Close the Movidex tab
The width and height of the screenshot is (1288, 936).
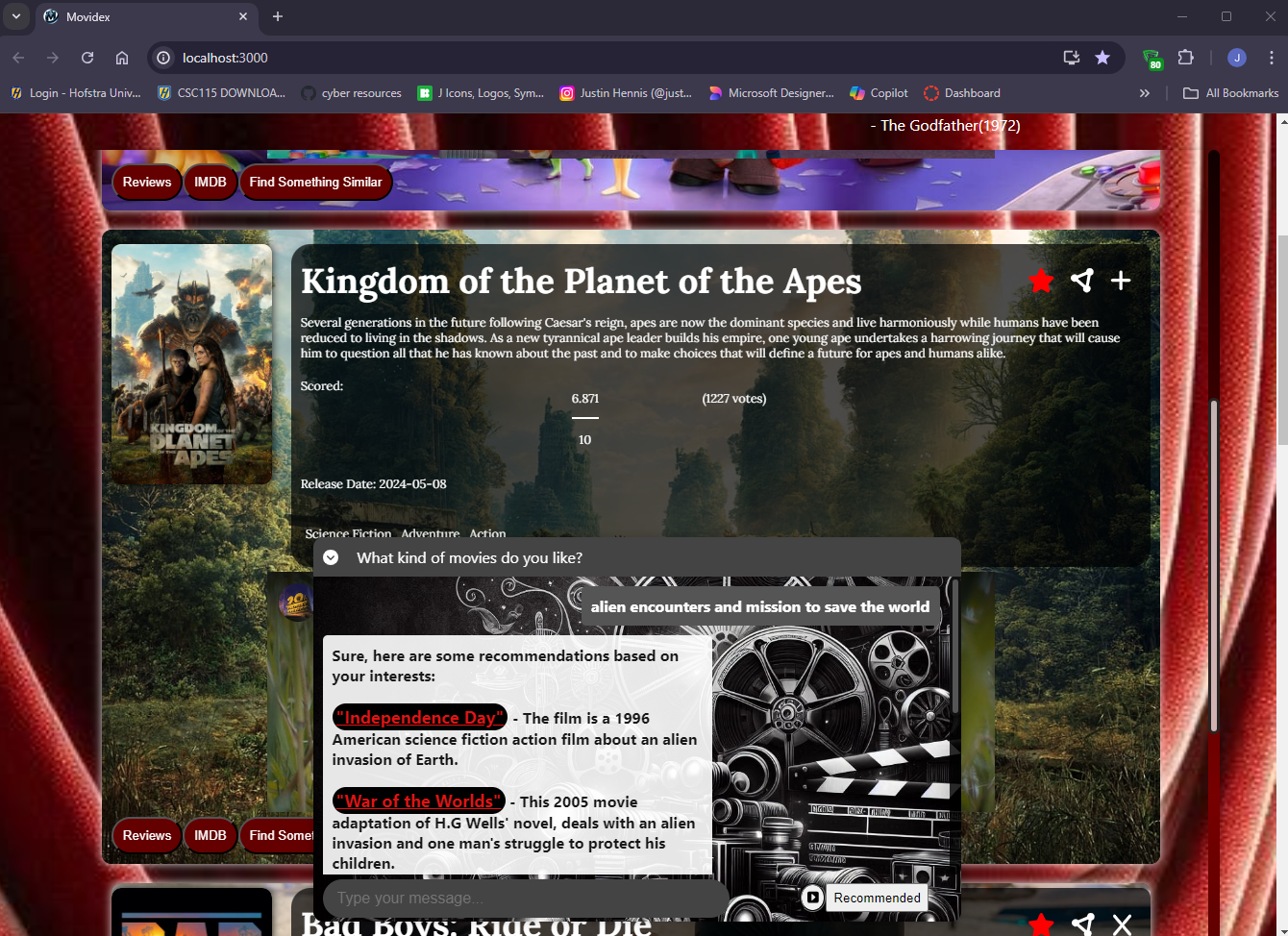(x=243, y=16)
